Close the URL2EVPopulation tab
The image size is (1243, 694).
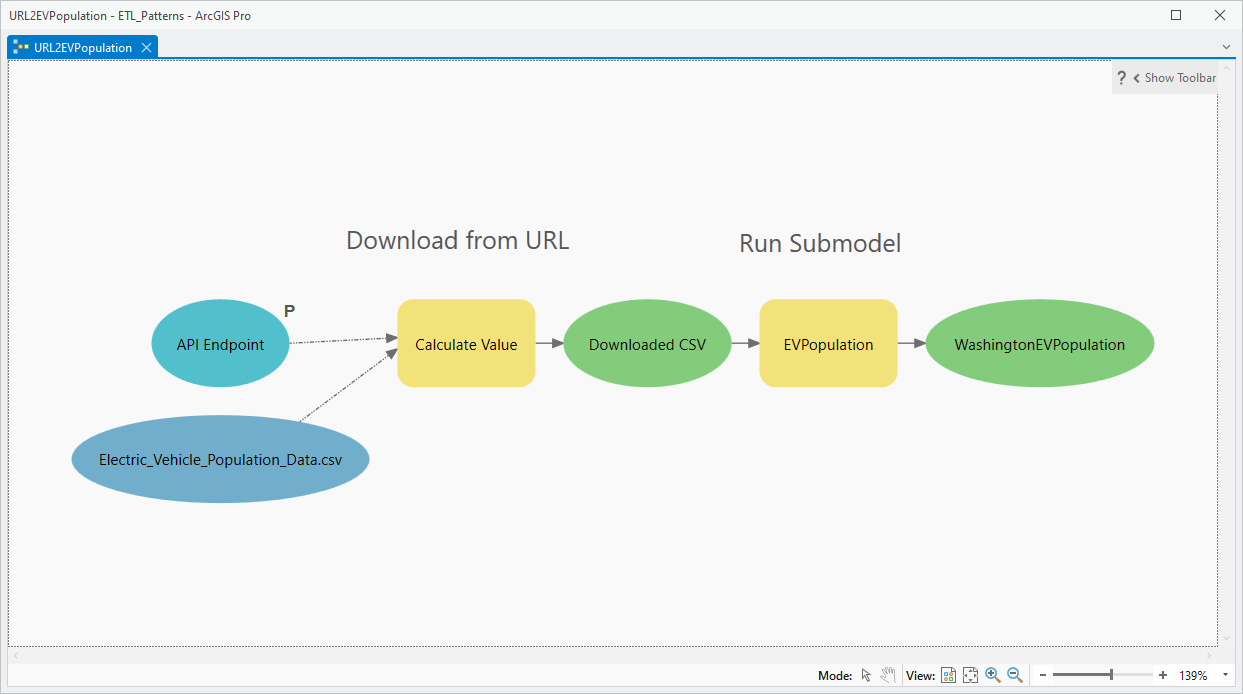point(146,46)
